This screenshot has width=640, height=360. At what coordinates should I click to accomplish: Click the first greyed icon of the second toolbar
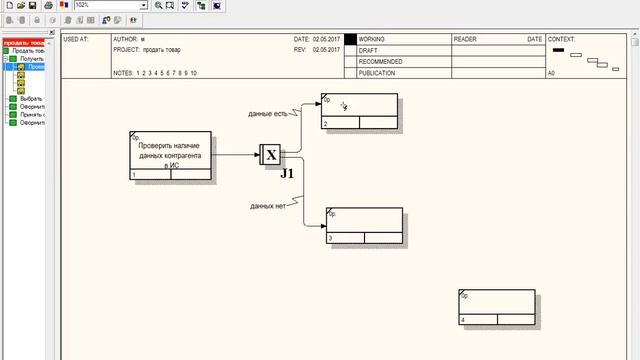tap(10, 20)
